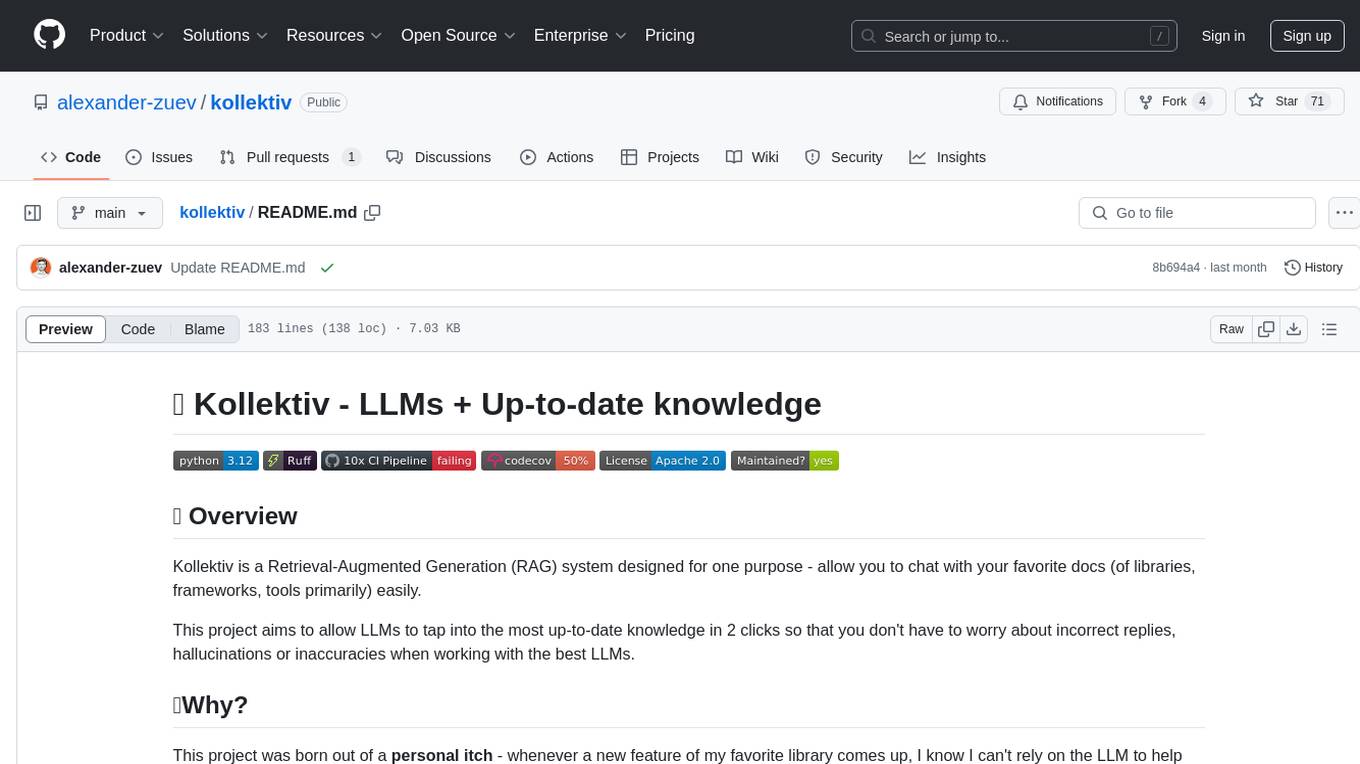This screenshot has height=764, width=1360.
Task: Open the README outline list
Action: coord(1329,329)
